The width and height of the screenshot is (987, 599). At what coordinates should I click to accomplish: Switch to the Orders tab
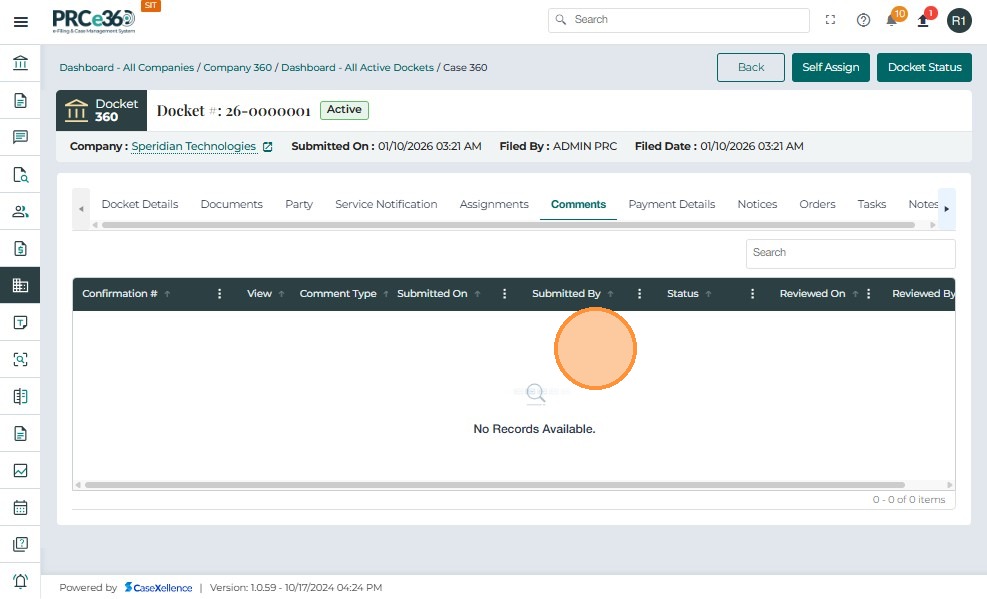pyautogui.click(x=817, y=204)
